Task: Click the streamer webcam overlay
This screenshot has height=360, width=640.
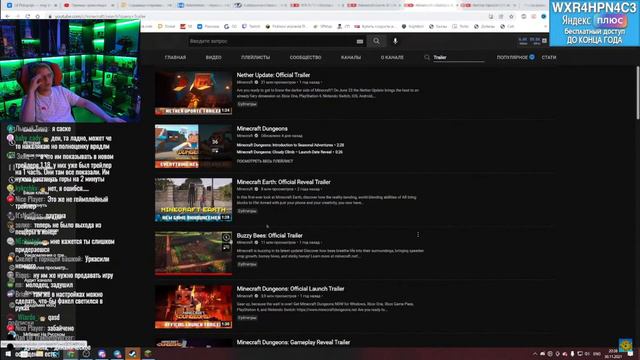Action: pyautogui.click(x=70, y=71)
